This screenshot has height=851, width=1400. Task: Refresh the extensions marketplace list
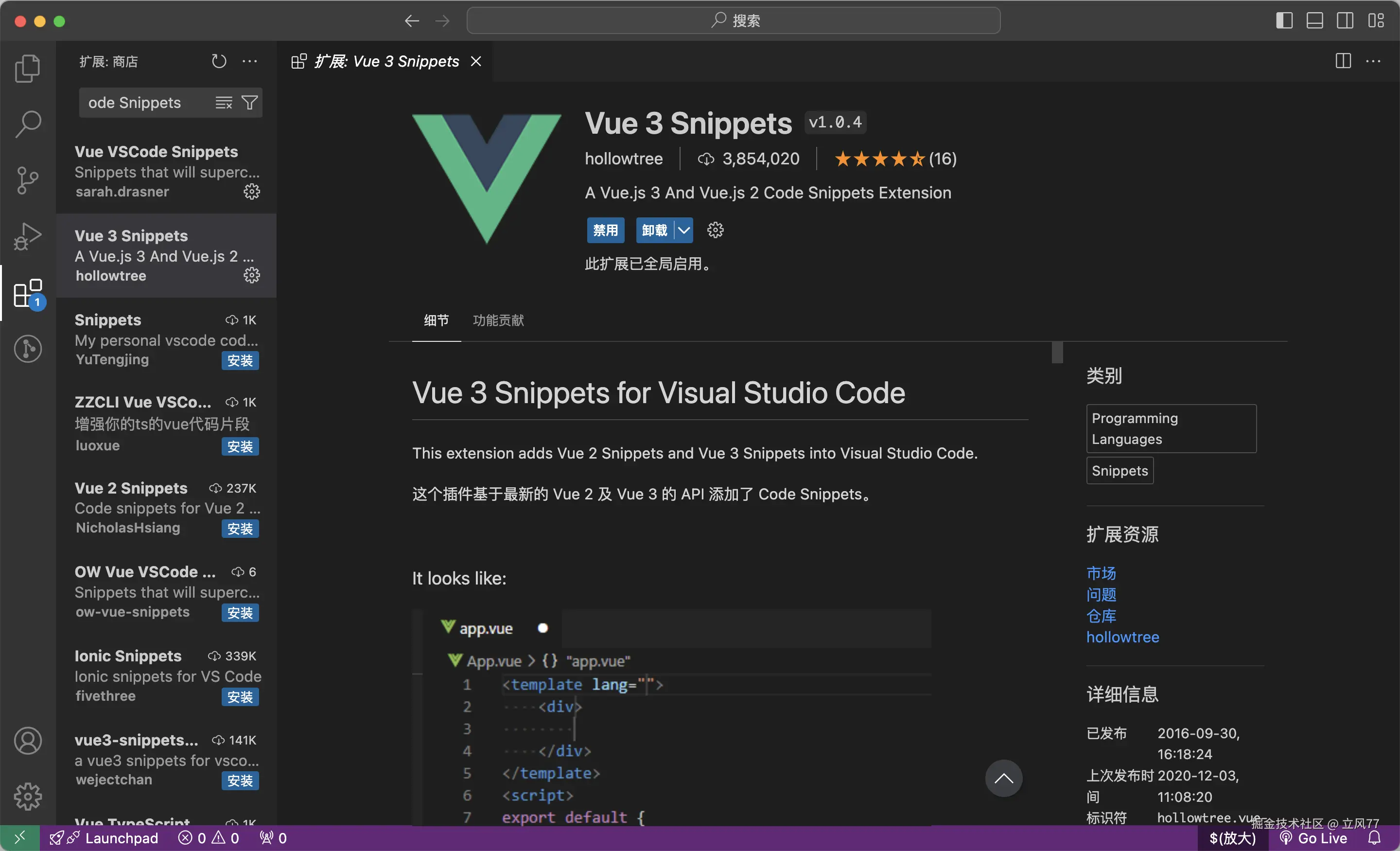pos(219,61)
